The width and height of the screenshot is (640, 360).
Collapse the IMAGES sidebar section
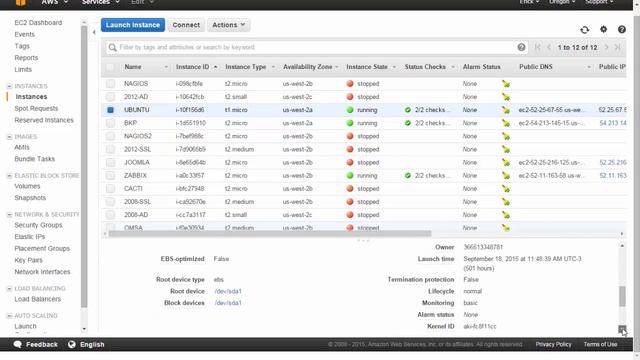[9, 137]
